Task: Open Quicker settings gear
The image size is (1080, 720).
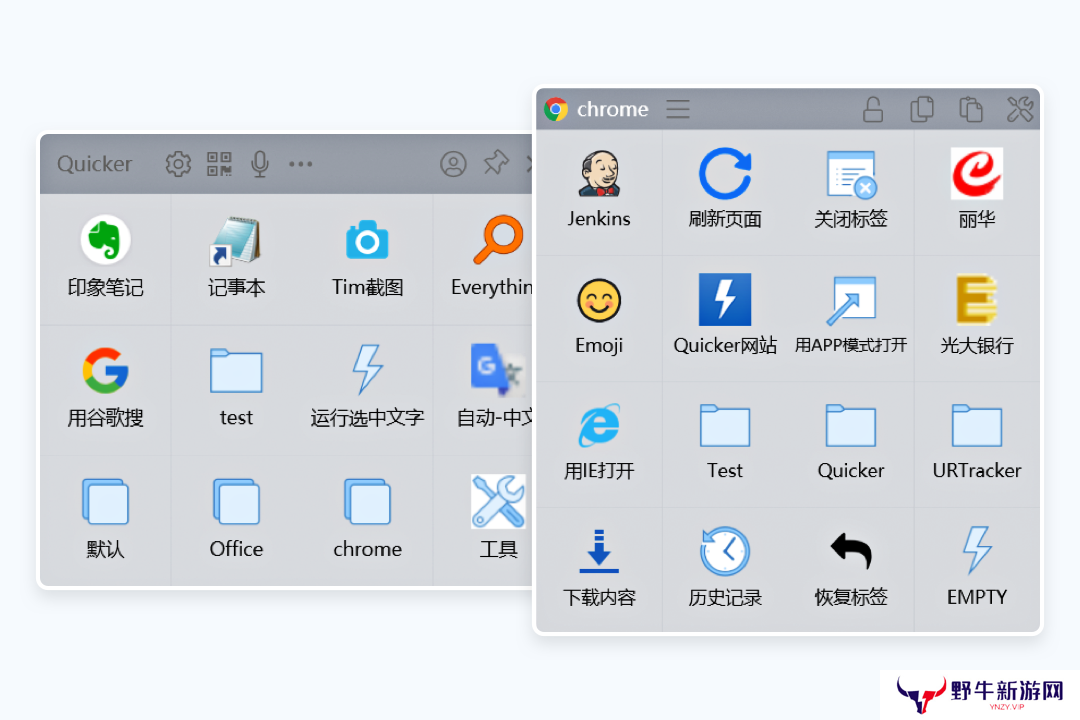Action: click(178, 164)
